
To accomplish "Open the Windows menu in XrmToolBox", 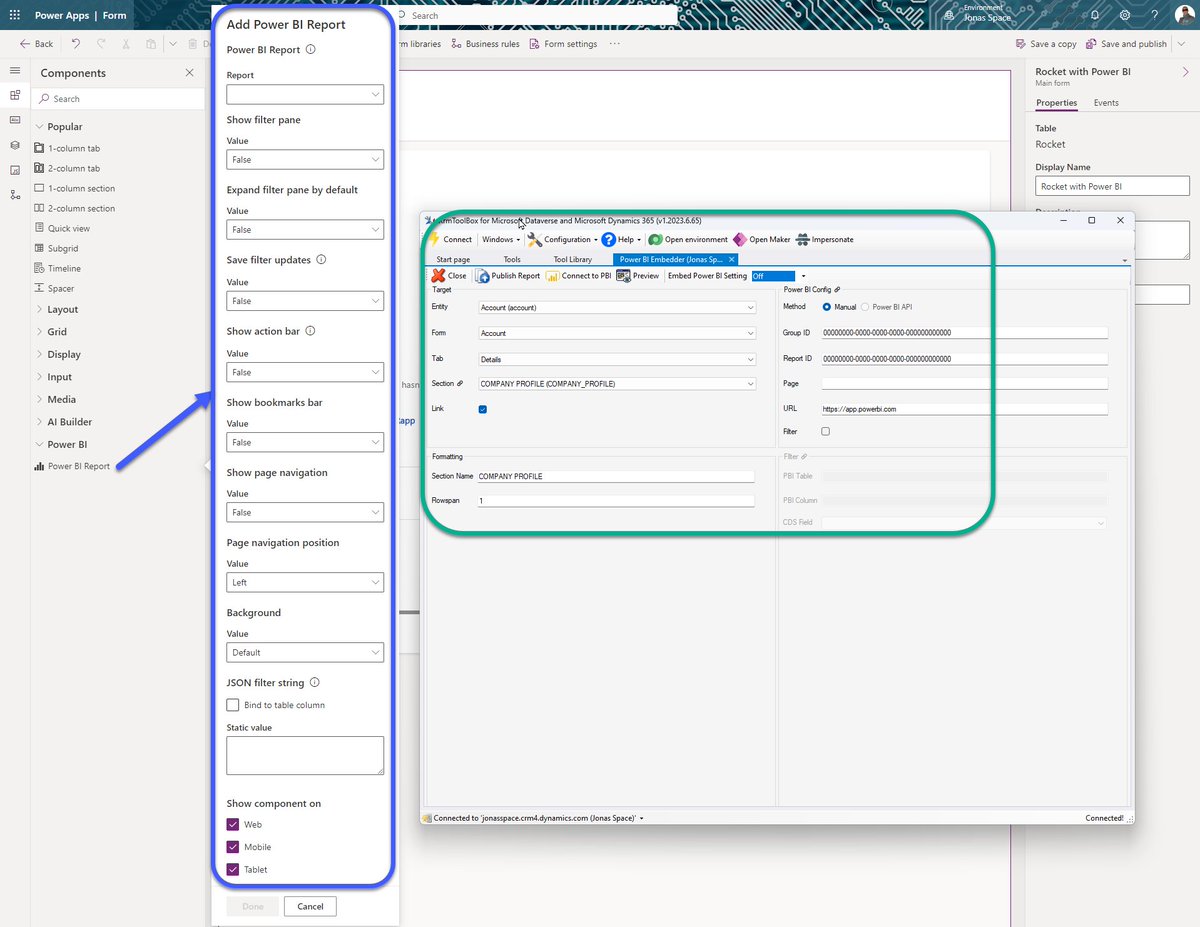I will [x=501, y=239].
